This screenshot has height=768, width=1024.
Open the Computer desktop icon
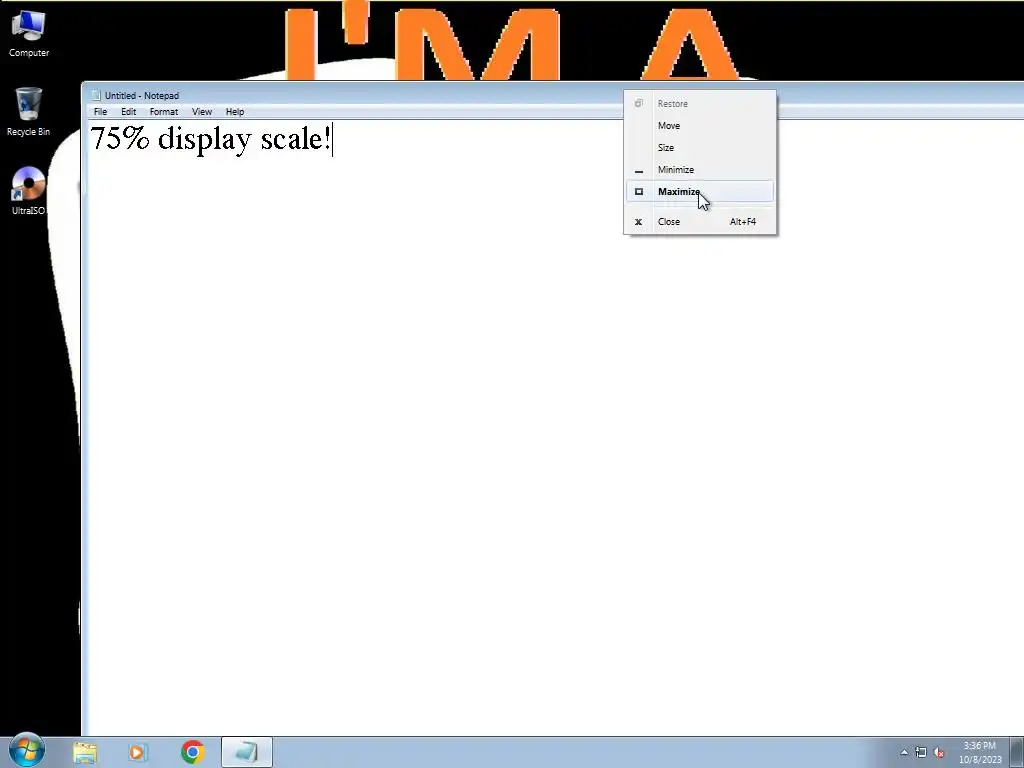pyautogui.click(x=29, y=34)
